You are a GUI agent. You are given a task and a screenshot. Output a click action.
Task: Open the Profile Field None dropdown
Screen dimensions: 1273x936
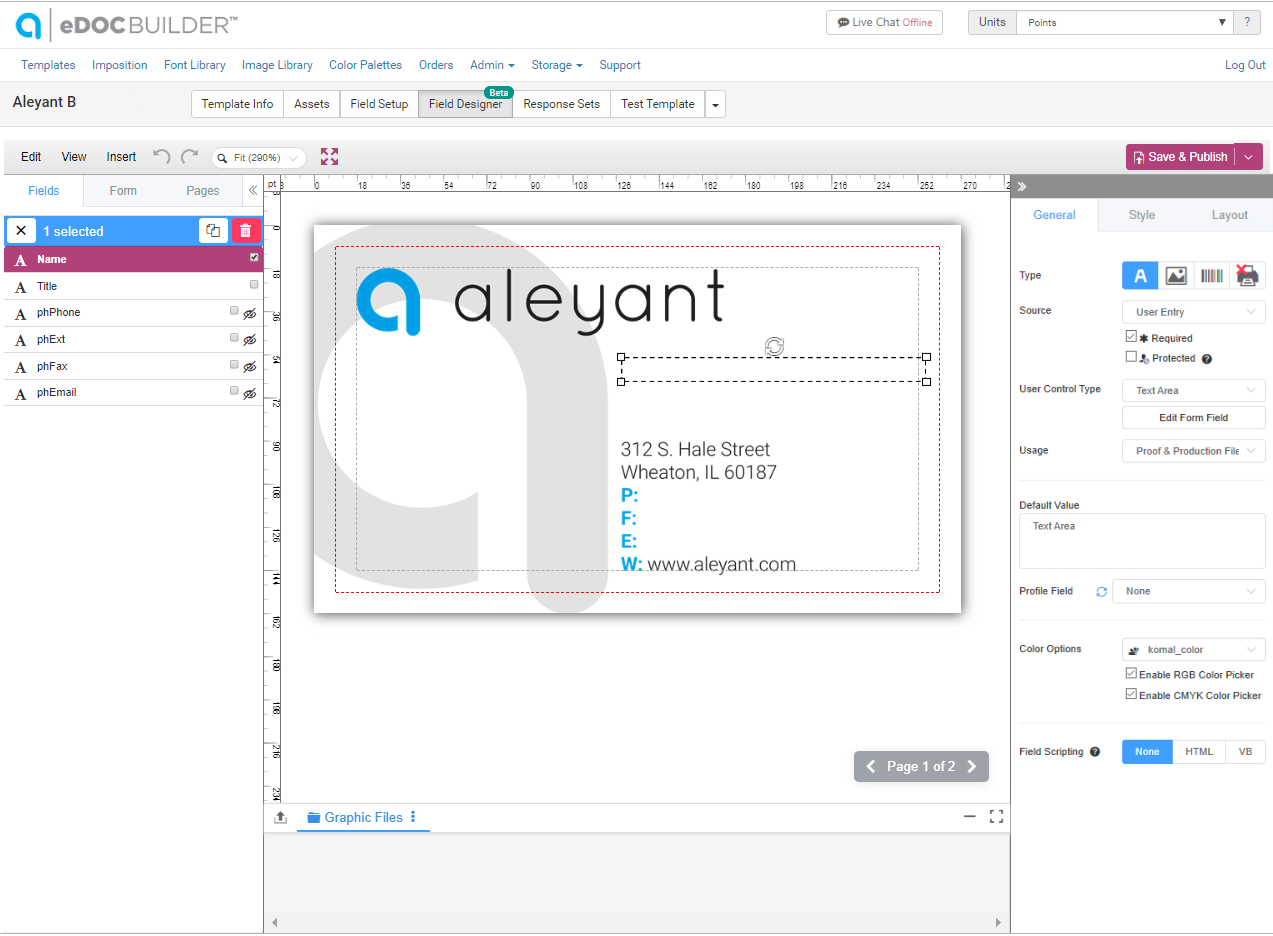[x=1189, y=591]
